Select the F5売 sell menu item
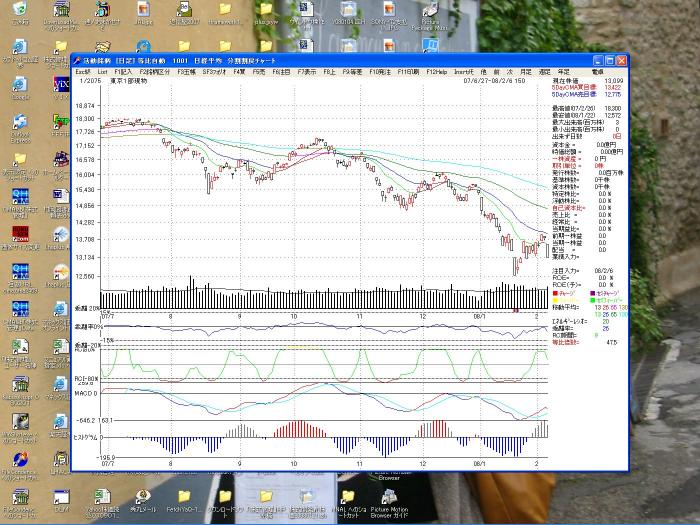Viewport: 700px width, 525px height. click(259, 72)
